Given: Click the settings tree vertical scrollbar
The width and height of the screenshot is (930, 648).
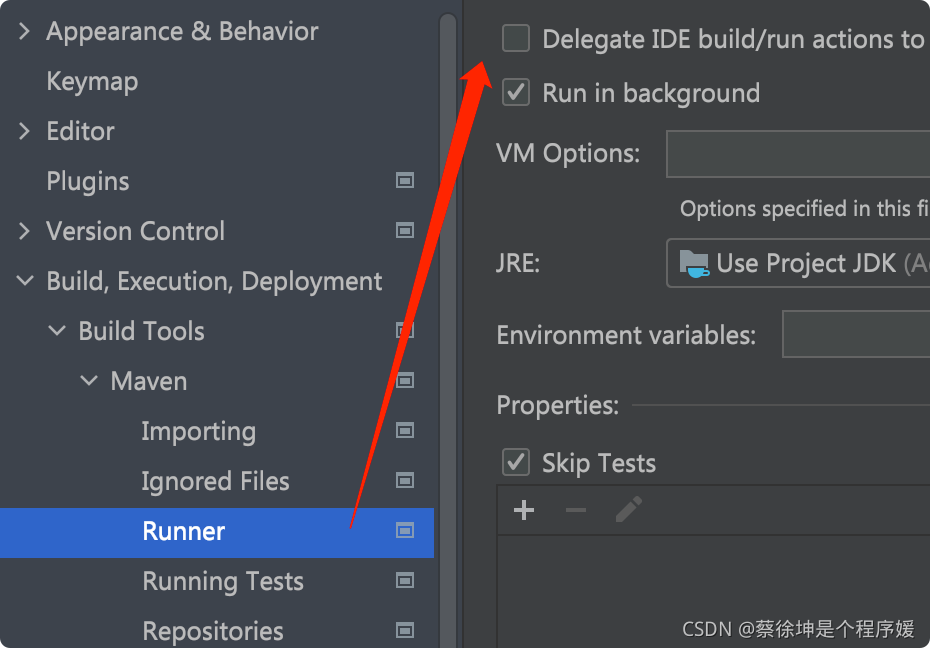Looking at the screenshot, I should click(x=448, y=330).
